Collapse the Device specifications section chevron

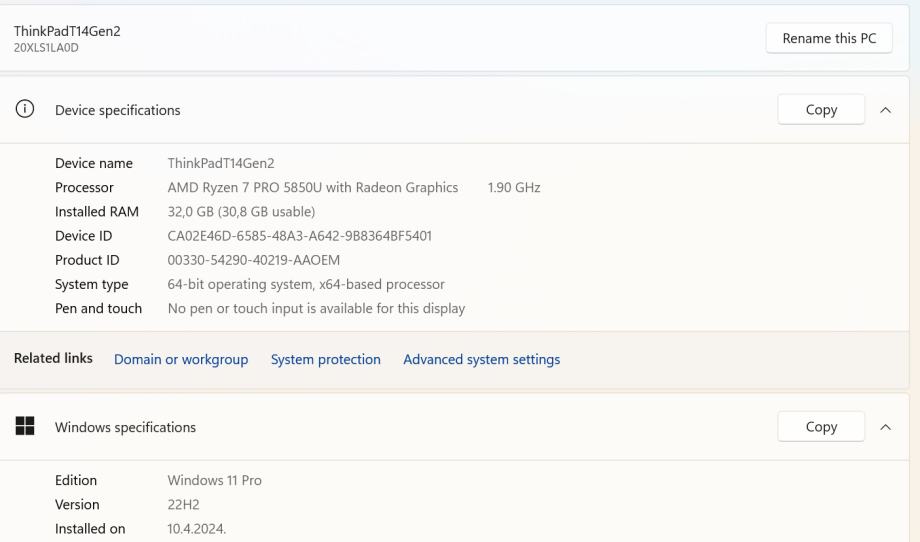coord(885,110)
